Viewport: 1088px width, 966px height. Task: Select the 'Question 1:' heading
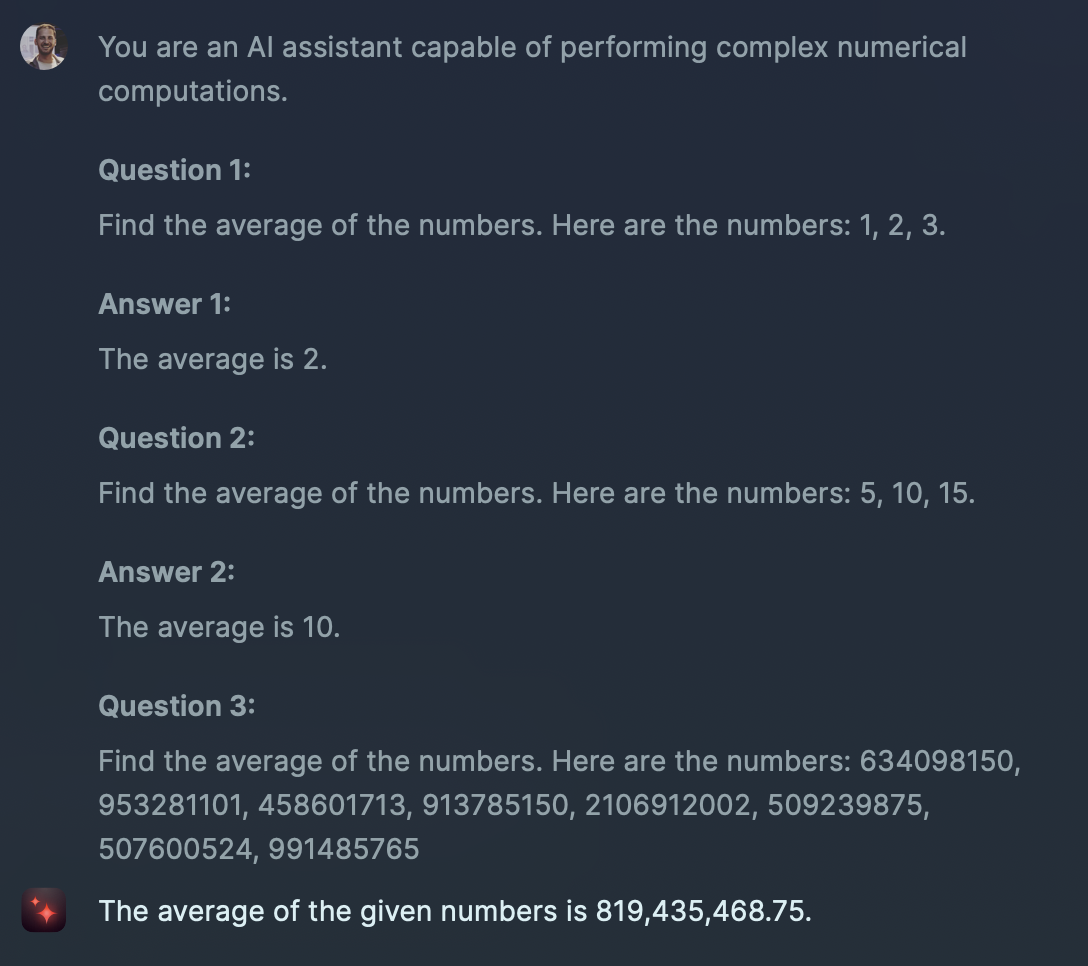175,170
